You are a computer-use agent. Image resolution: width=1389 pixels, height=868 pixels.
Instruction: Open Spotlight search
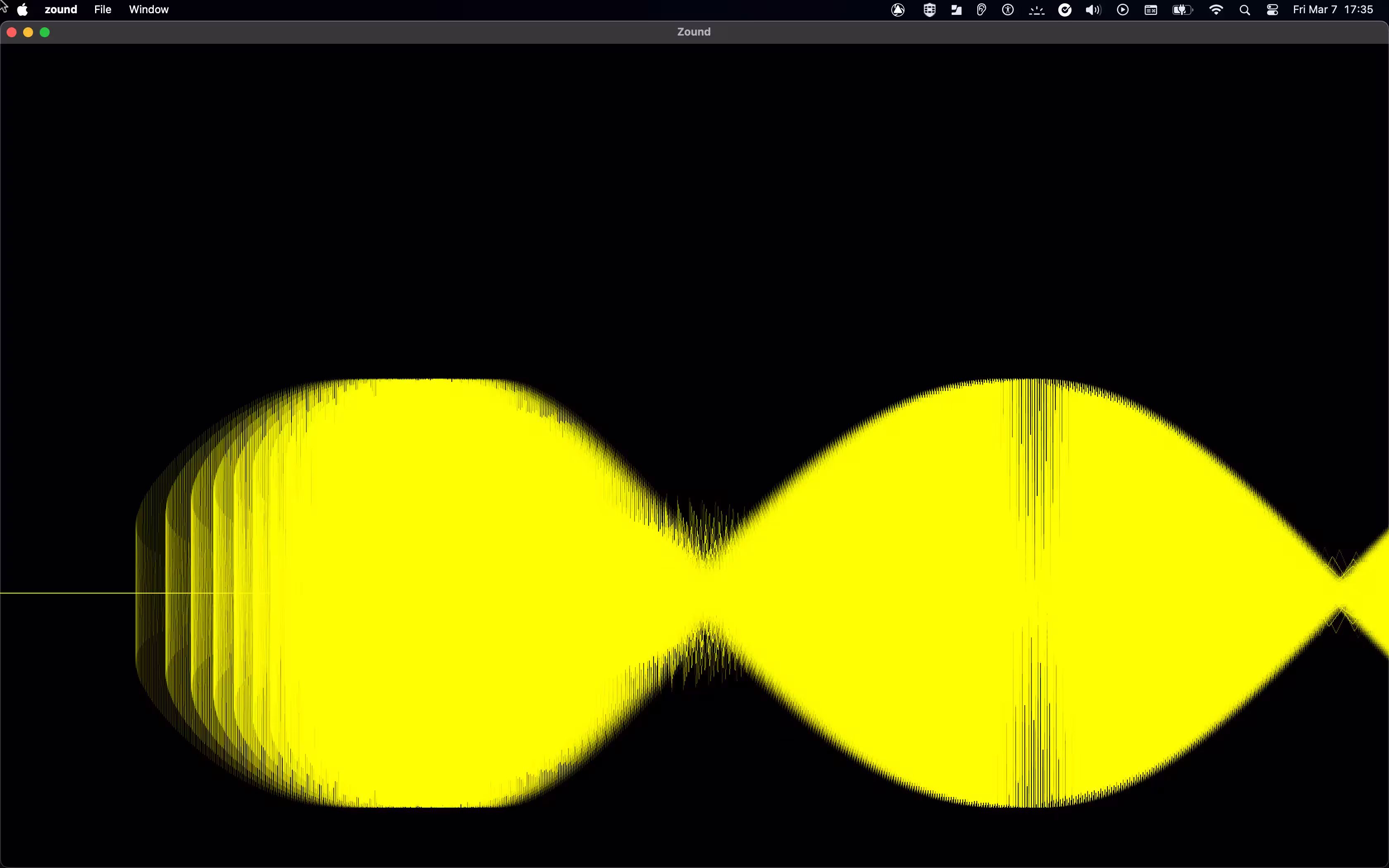[1245, 10]
